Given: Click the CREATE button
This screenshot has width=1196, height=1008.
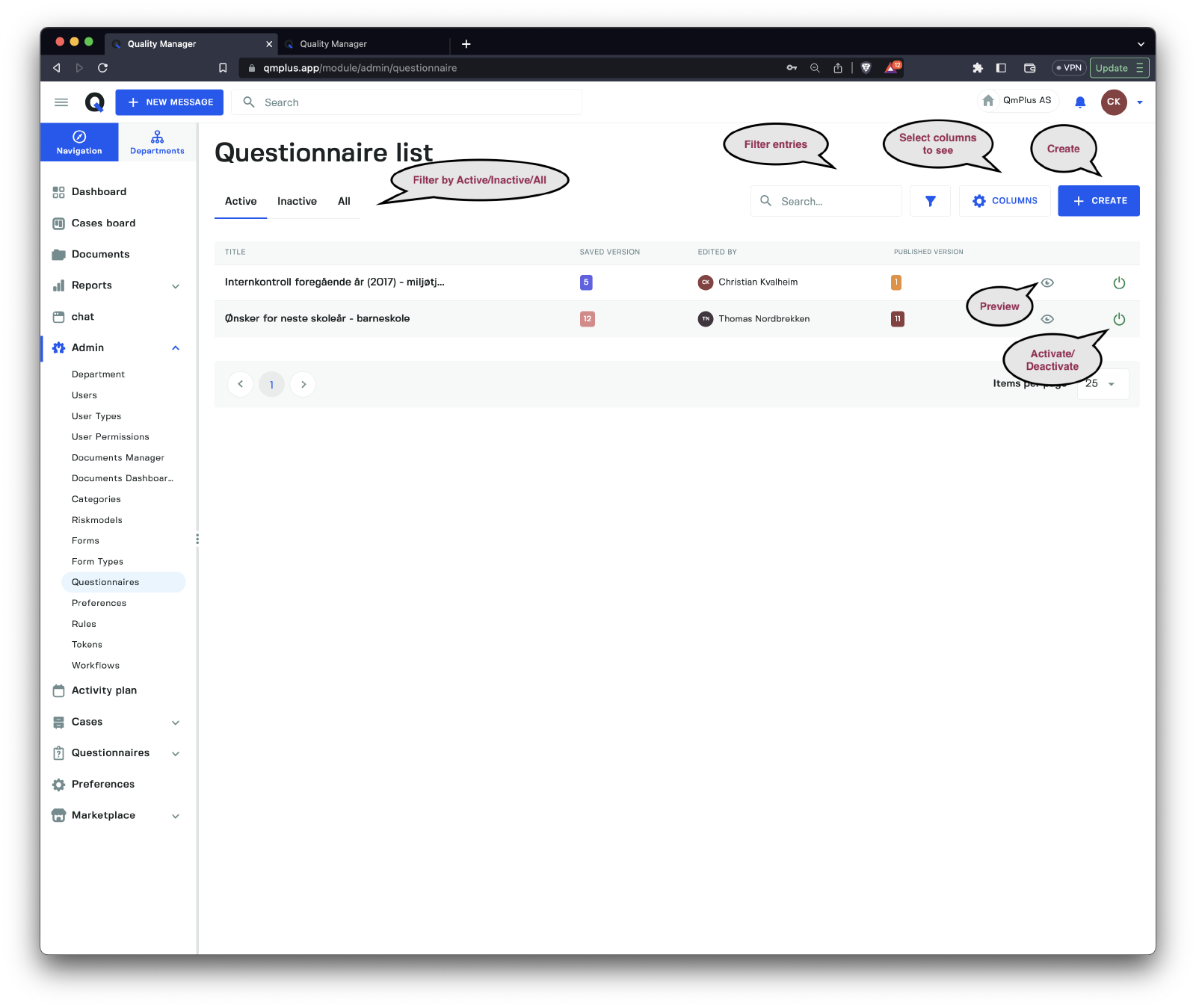Looking at the screenshot, I should [x=1098, y=201].
